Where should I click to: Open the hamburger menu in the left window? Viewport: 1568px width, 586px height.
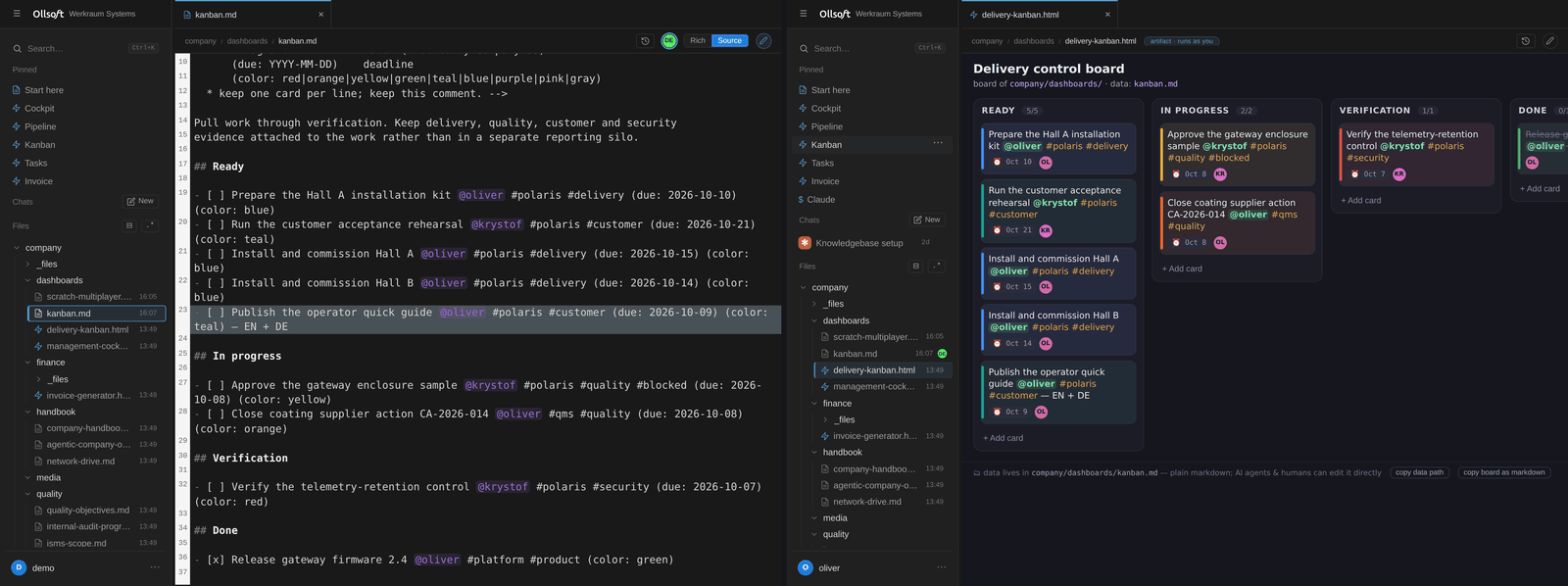(16, 14)
